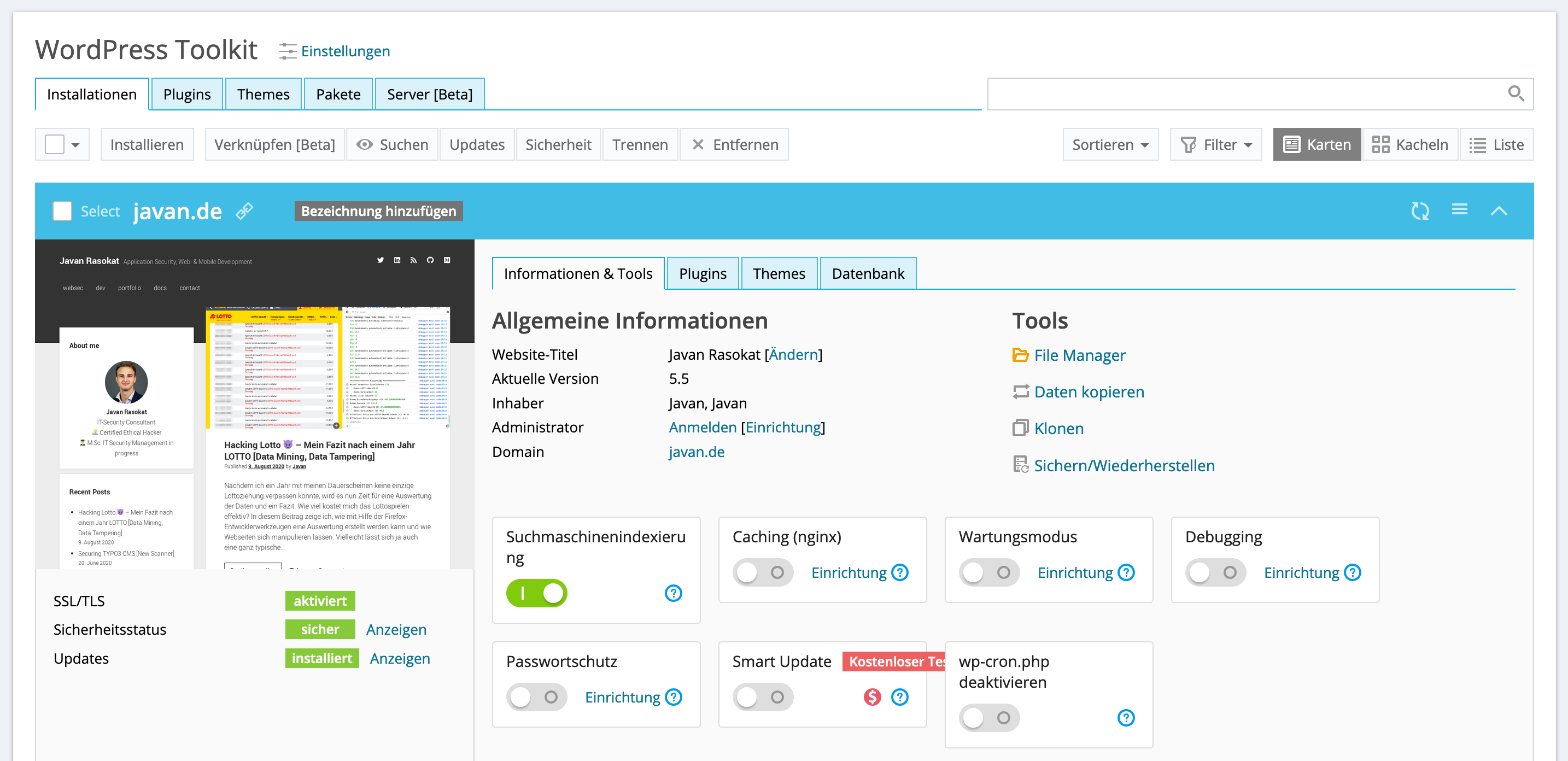Viewport: 1568px width, 761px height.
Task: Click Bezeichnung hinzufügen label button
Action: pyautogui.click(x=379, y=210)
